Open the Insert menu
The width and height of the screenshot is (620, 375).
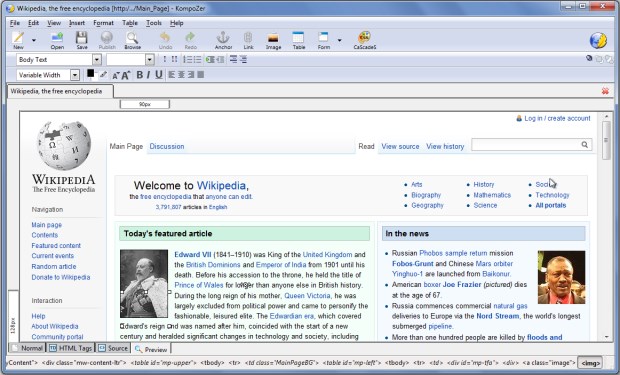pyautogui.click(x=77, y=23)
